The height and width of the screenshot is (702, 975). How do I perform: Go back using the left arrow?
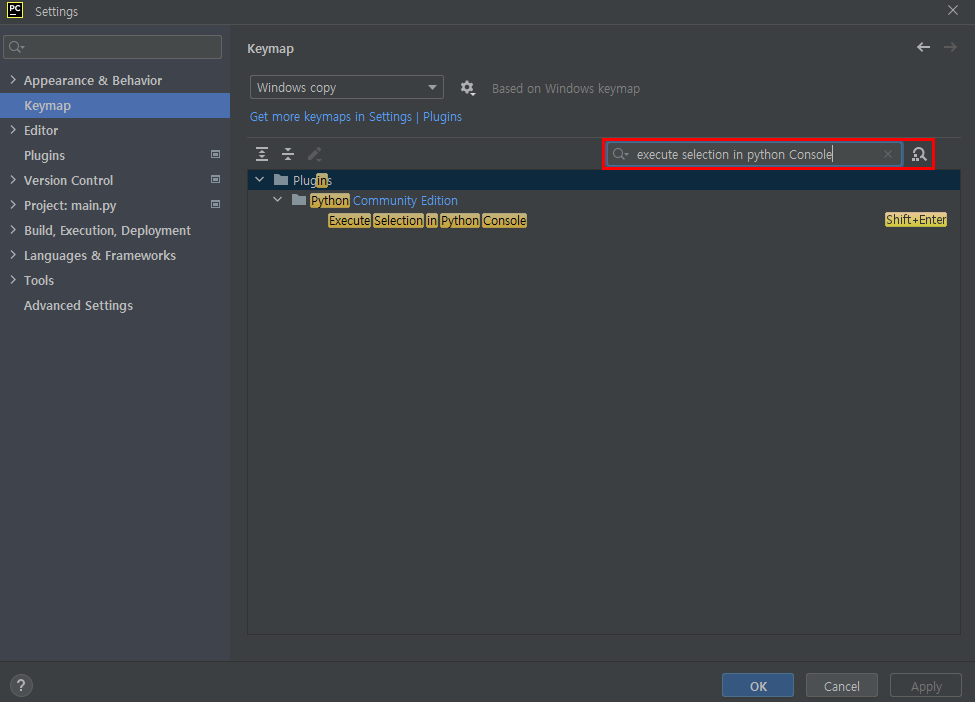point(923,47)
